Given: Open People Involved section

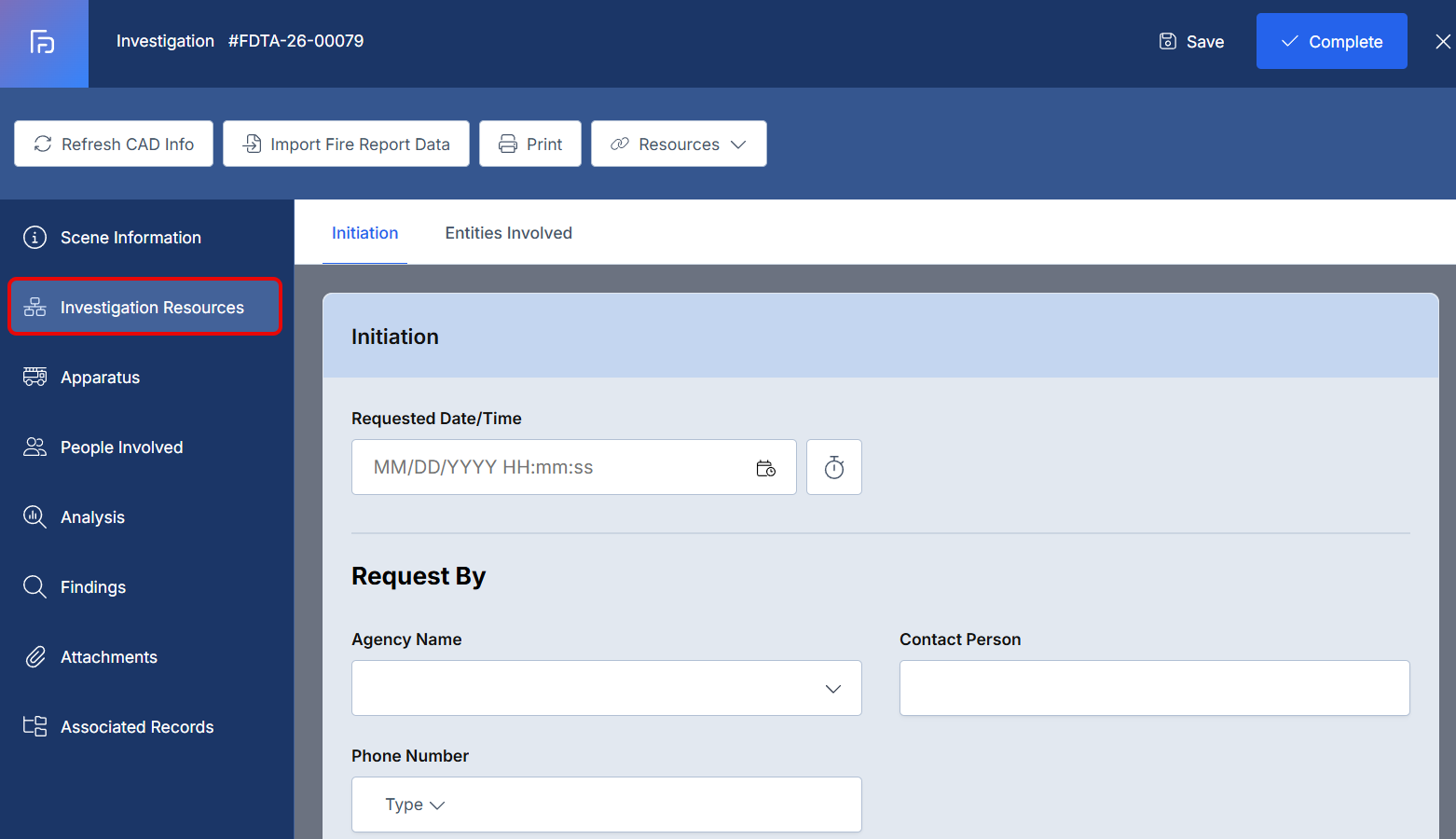Looking at the screenshot, I should point(146,447).
